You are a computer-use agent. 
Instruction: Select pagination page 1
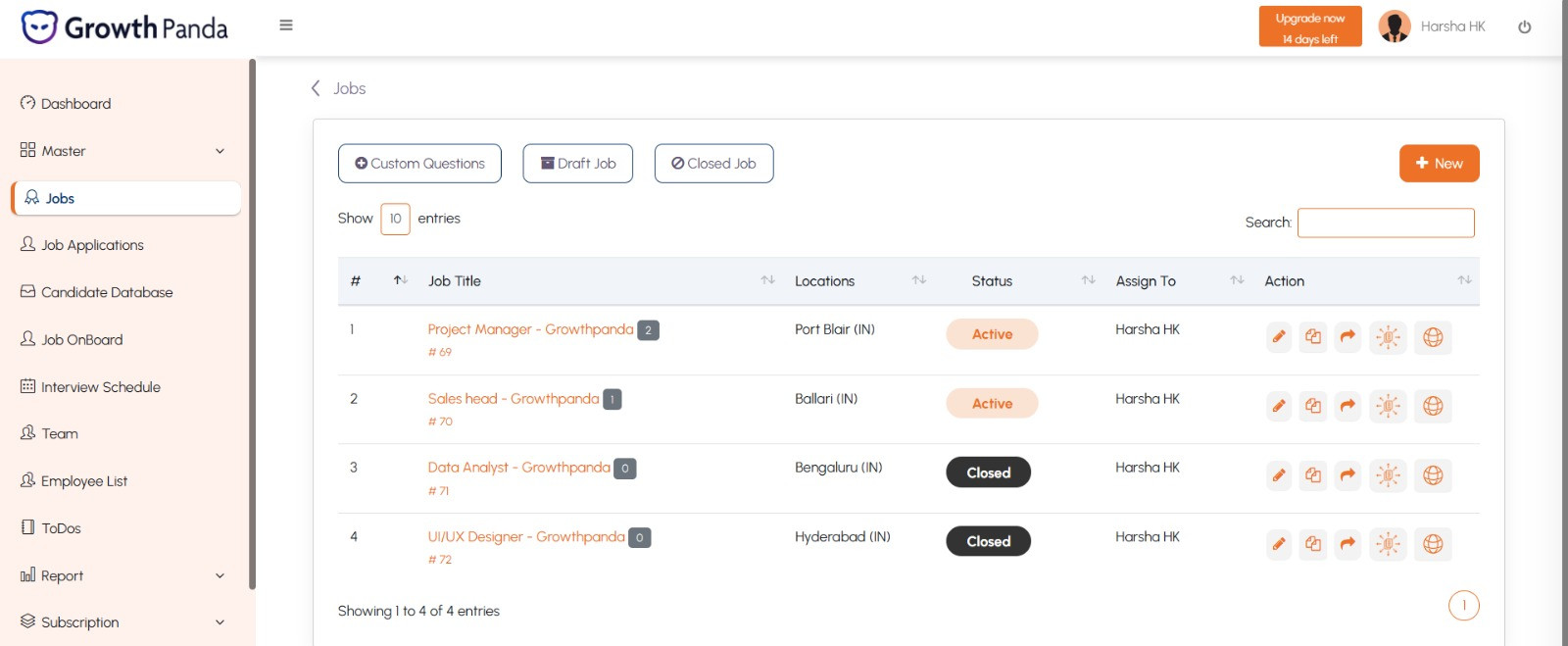click(x=1463, y=606)
